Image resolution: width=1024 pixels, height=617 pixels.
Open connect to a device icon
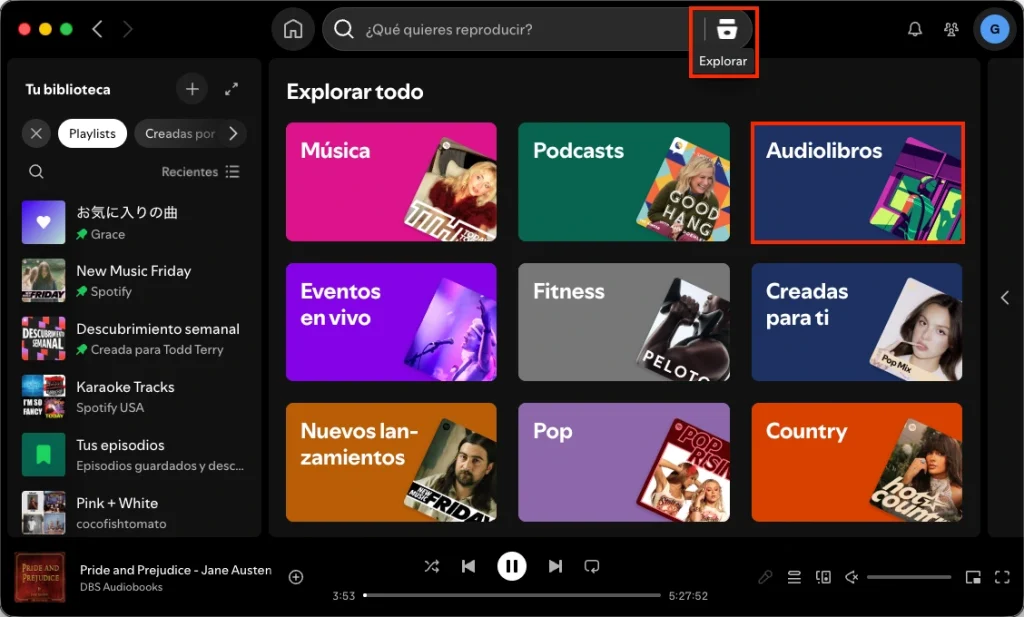coord(823,577)
